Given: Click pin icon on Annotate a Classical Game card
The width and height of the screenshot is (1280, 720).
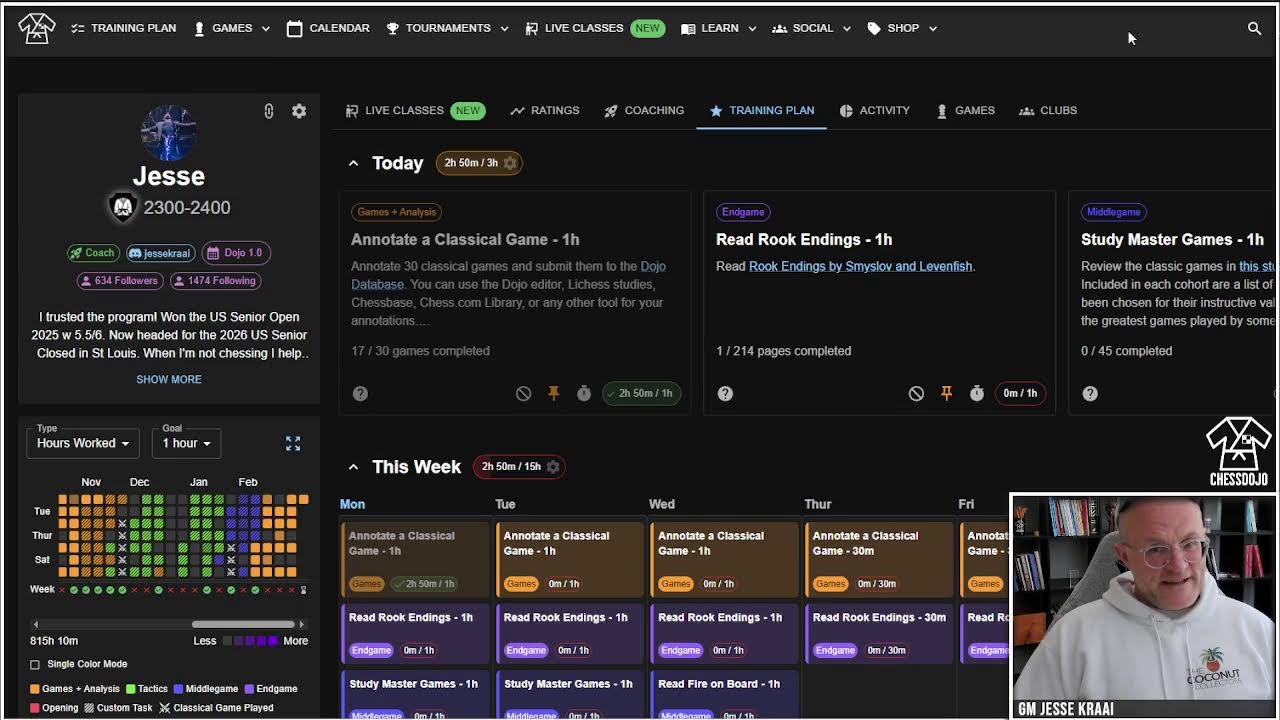Looking at the screenshot, I should coord(553,394).
